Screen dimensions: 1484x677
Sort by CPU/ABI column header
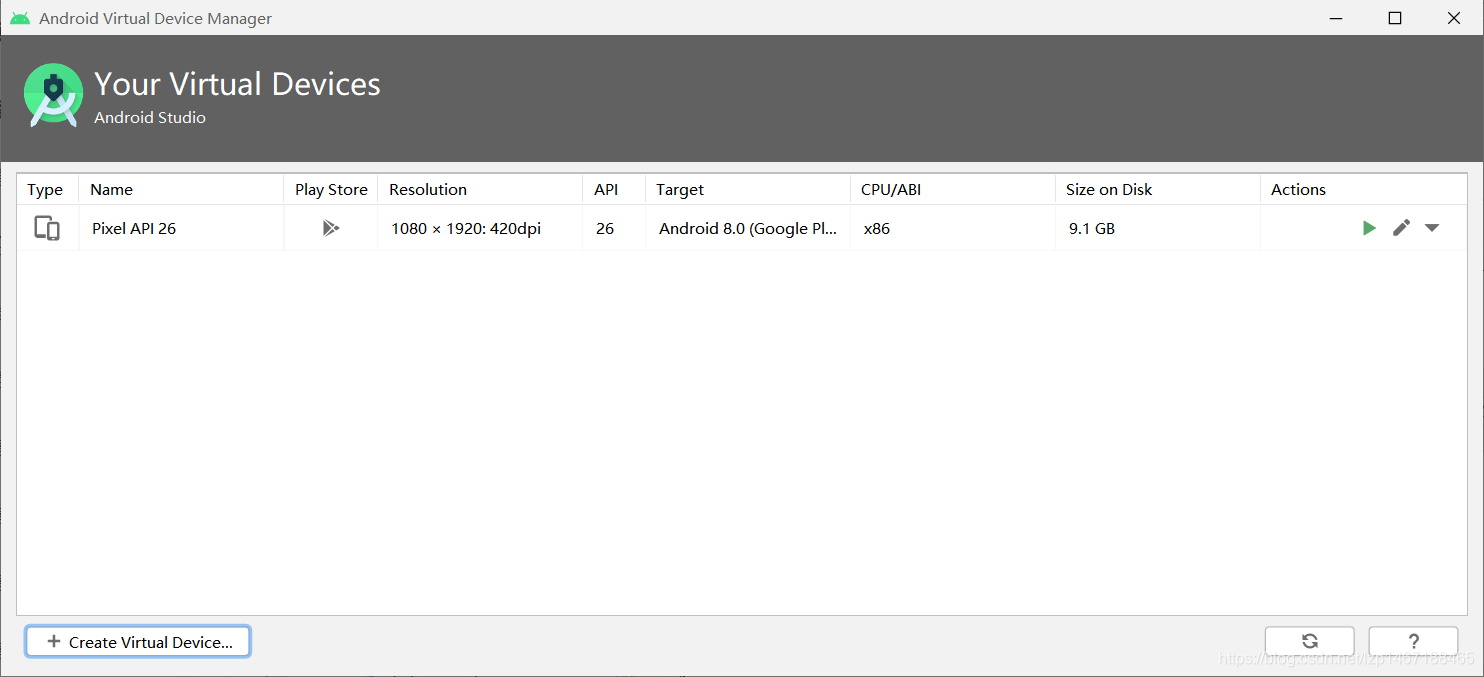[952, 189]
